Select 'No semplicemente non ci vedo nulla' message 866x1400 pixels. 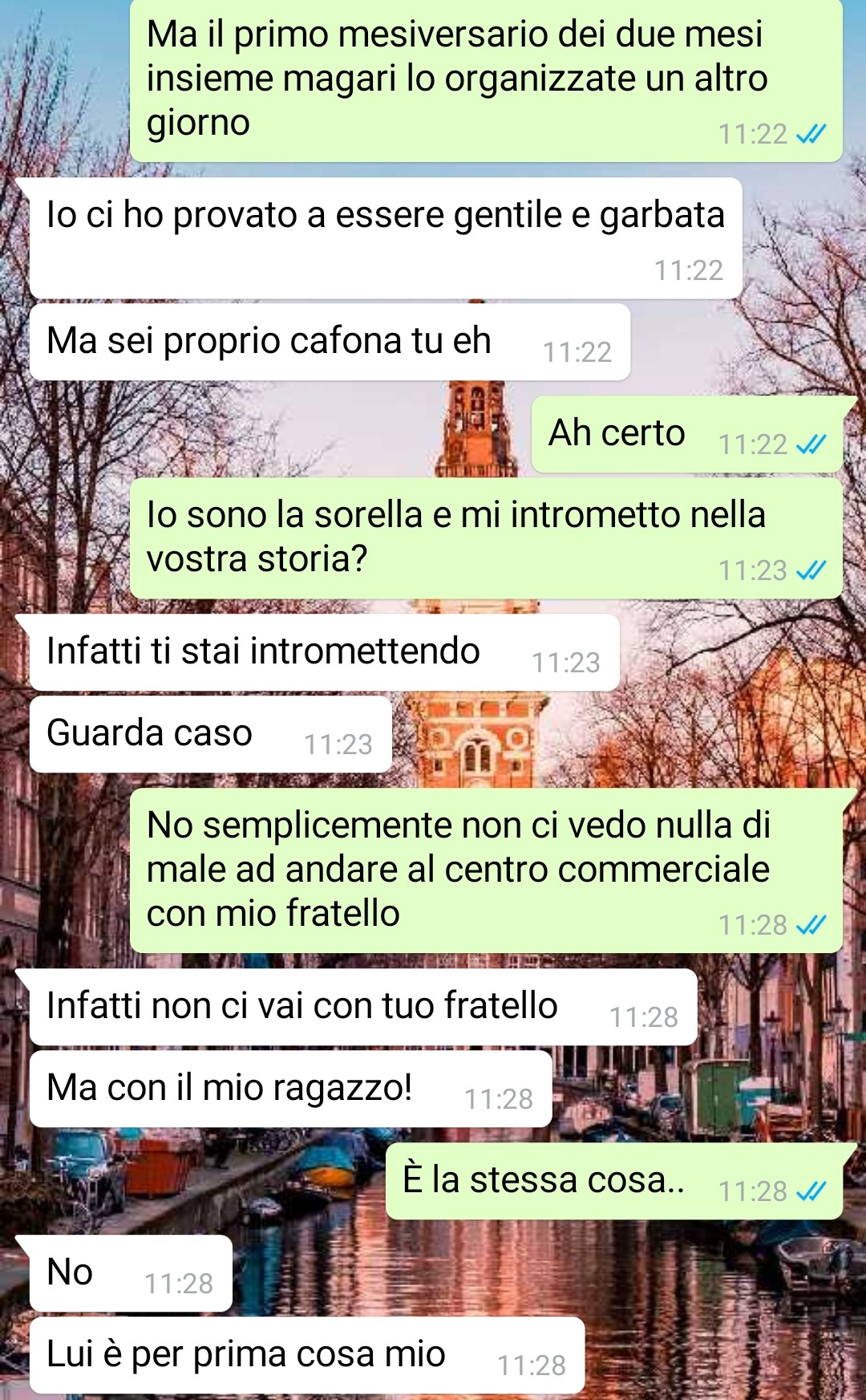486,870
